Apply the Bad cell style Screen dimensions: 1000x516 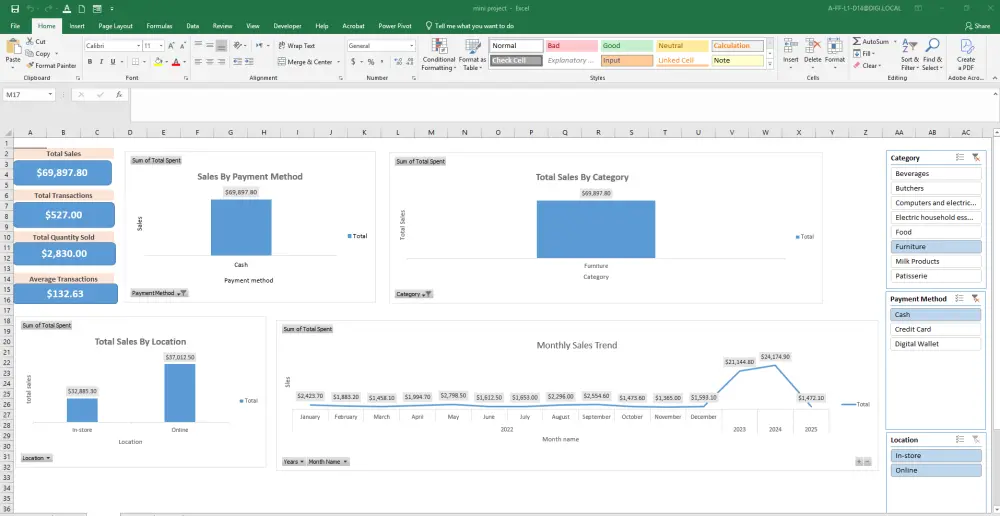coord(571,46)
